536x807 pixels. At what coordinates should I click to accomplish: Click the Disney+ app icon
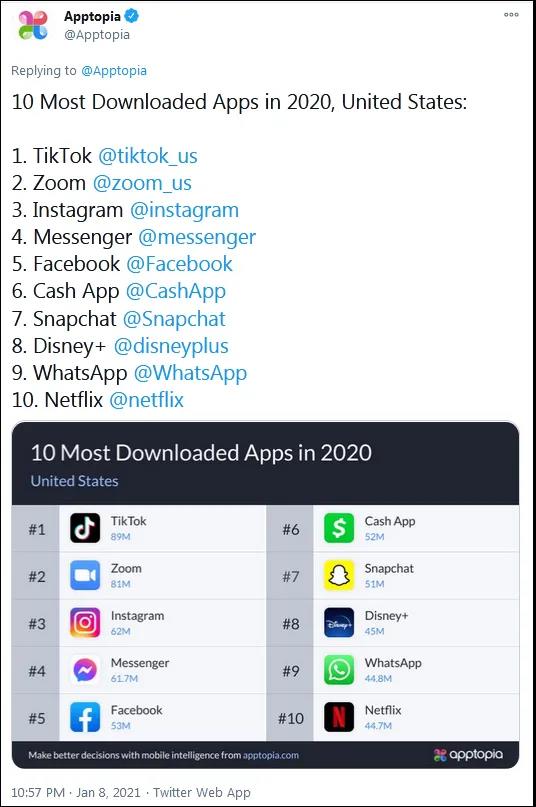[x=339, y=623]
